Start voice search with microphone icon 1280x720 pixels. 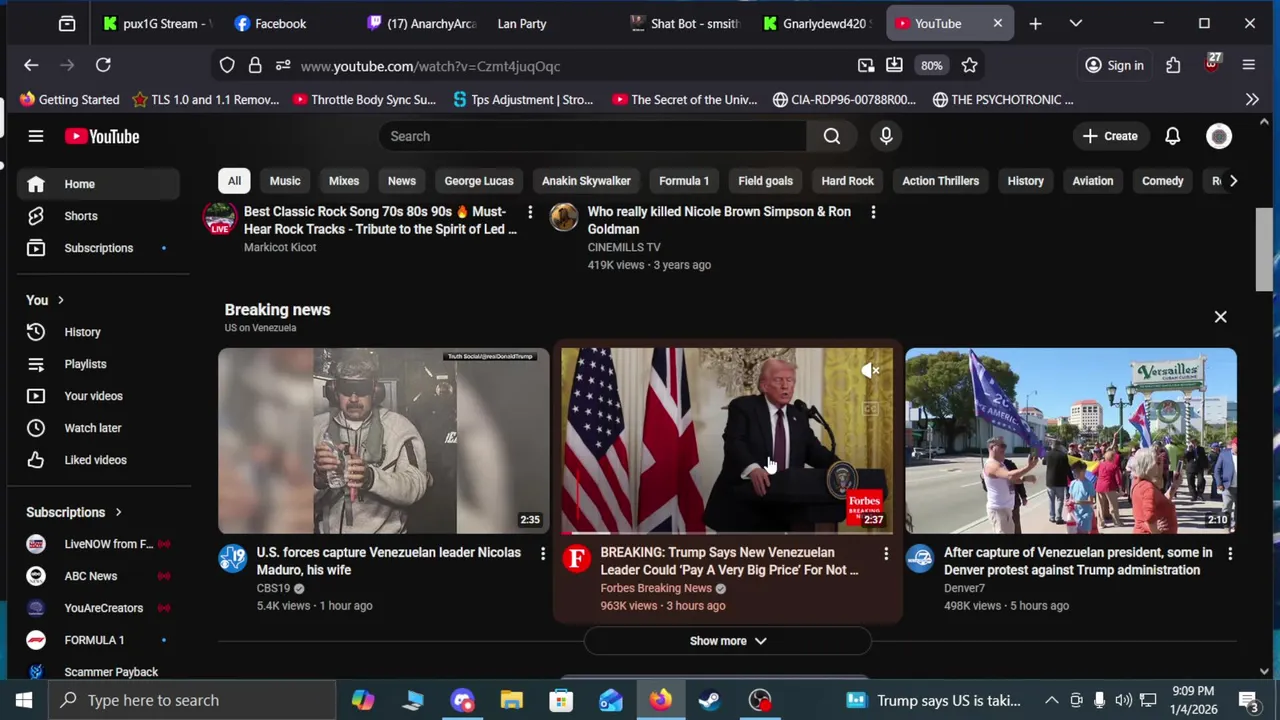[x=886, y=136]
